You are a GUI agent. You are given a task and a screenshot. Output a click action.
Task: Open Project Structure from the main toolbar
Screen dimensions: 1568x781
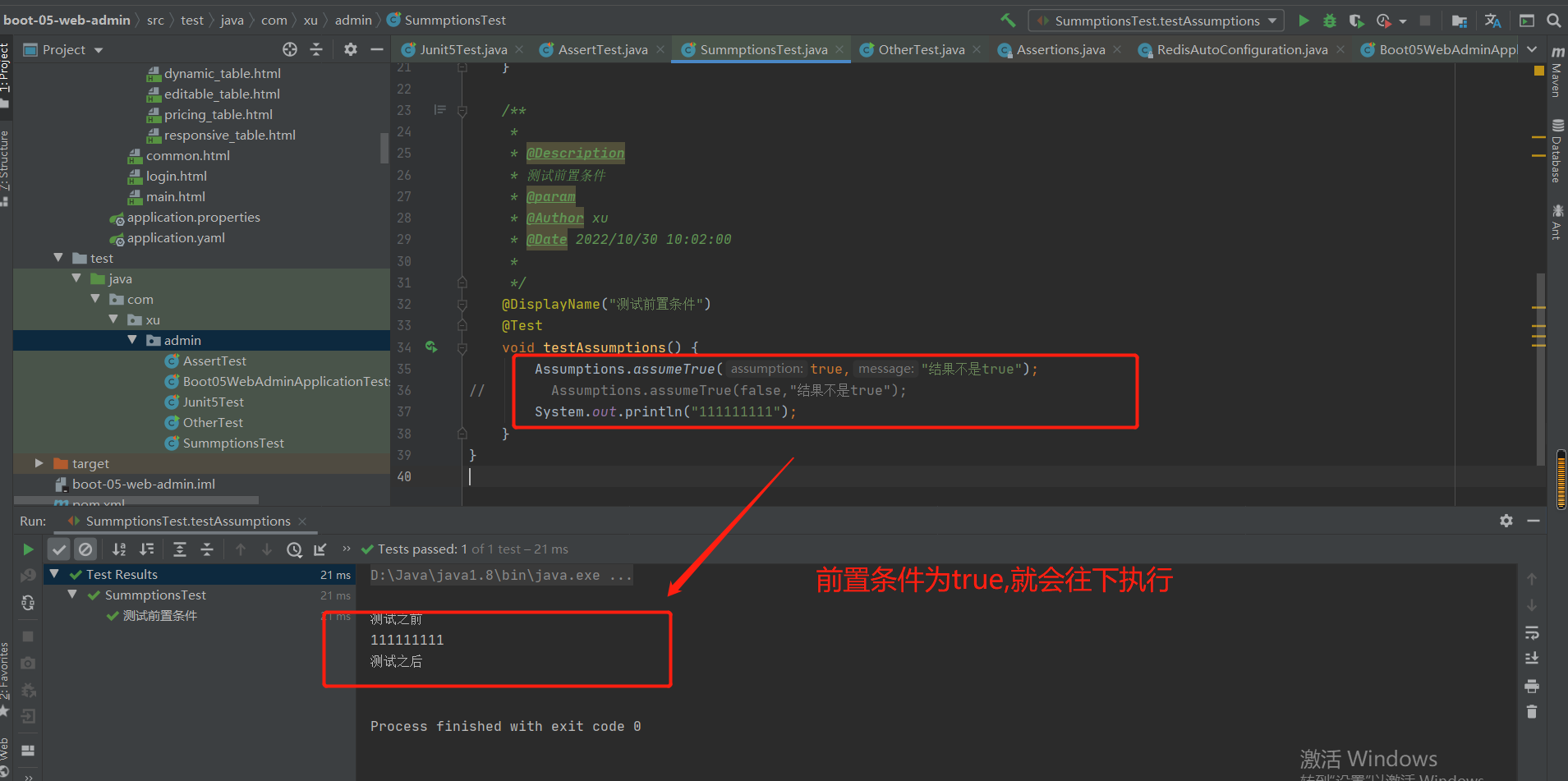click(1460, 21)
